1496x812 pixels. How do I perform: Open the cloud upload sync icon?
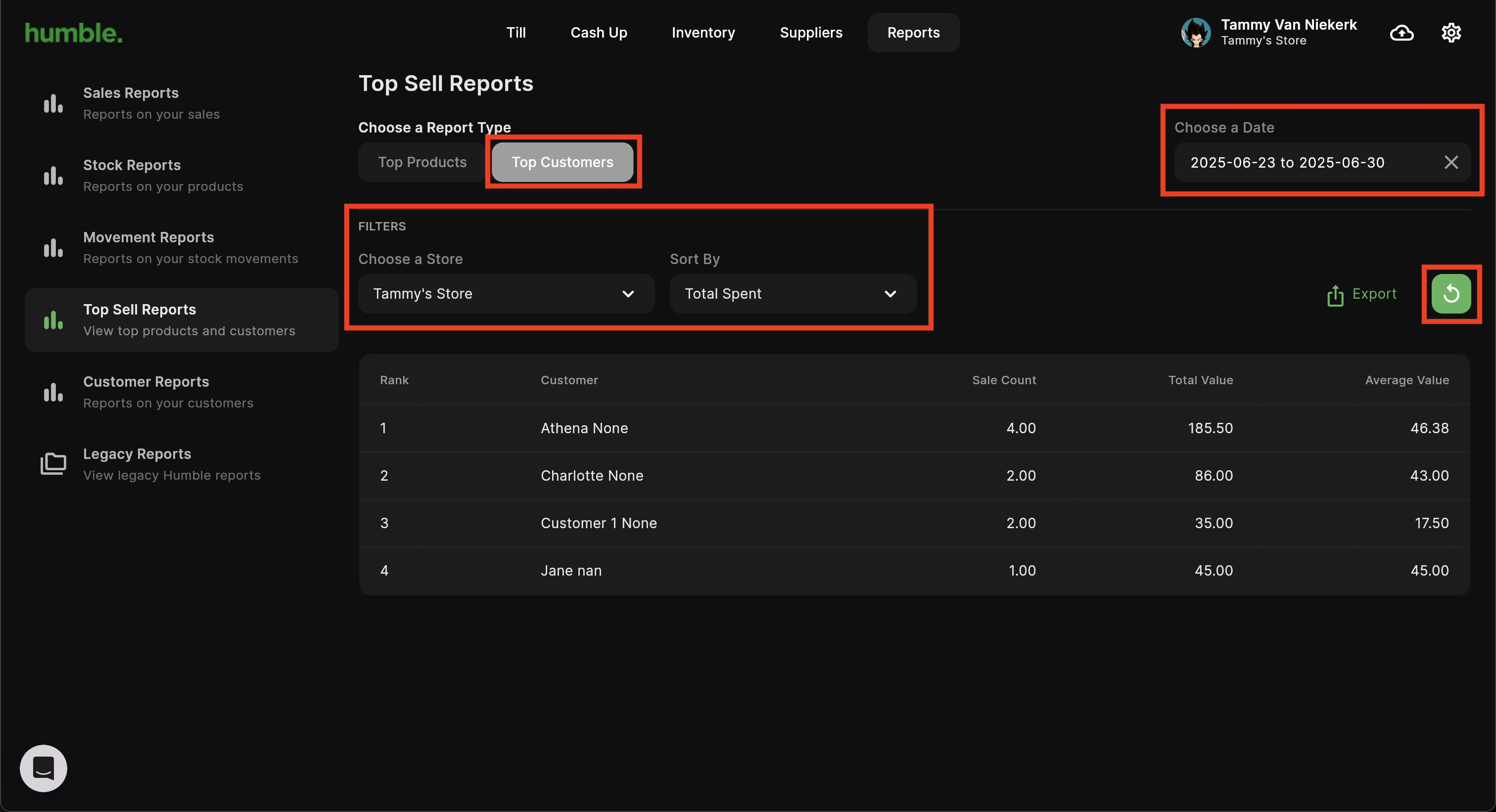point(1402,33)
